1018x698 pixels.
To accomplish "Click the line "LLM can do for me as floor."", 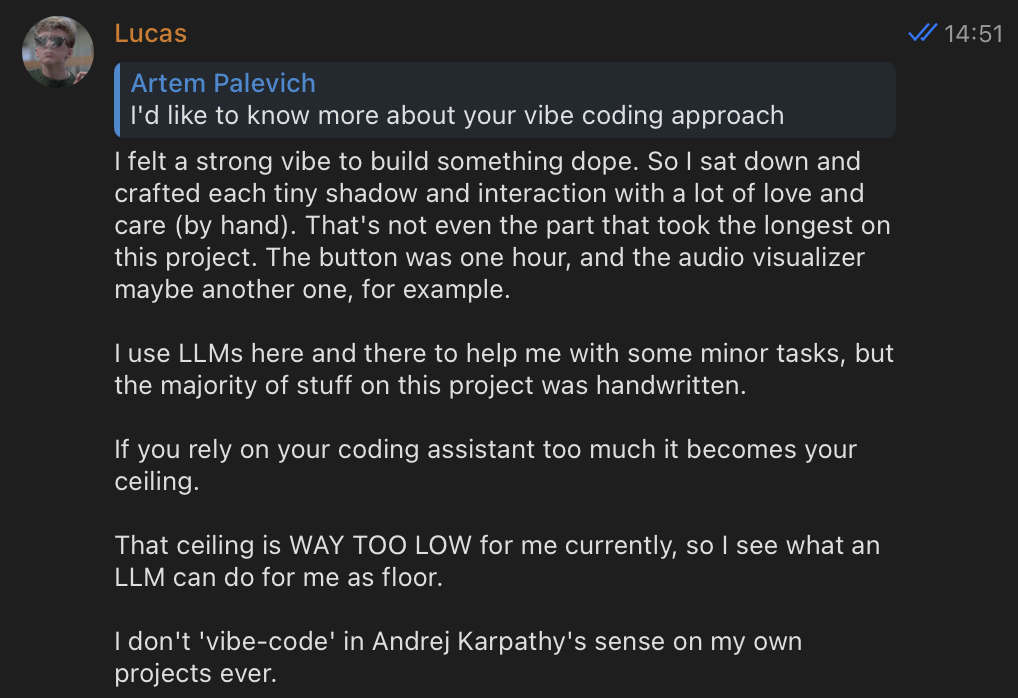I will coord(277,577).
